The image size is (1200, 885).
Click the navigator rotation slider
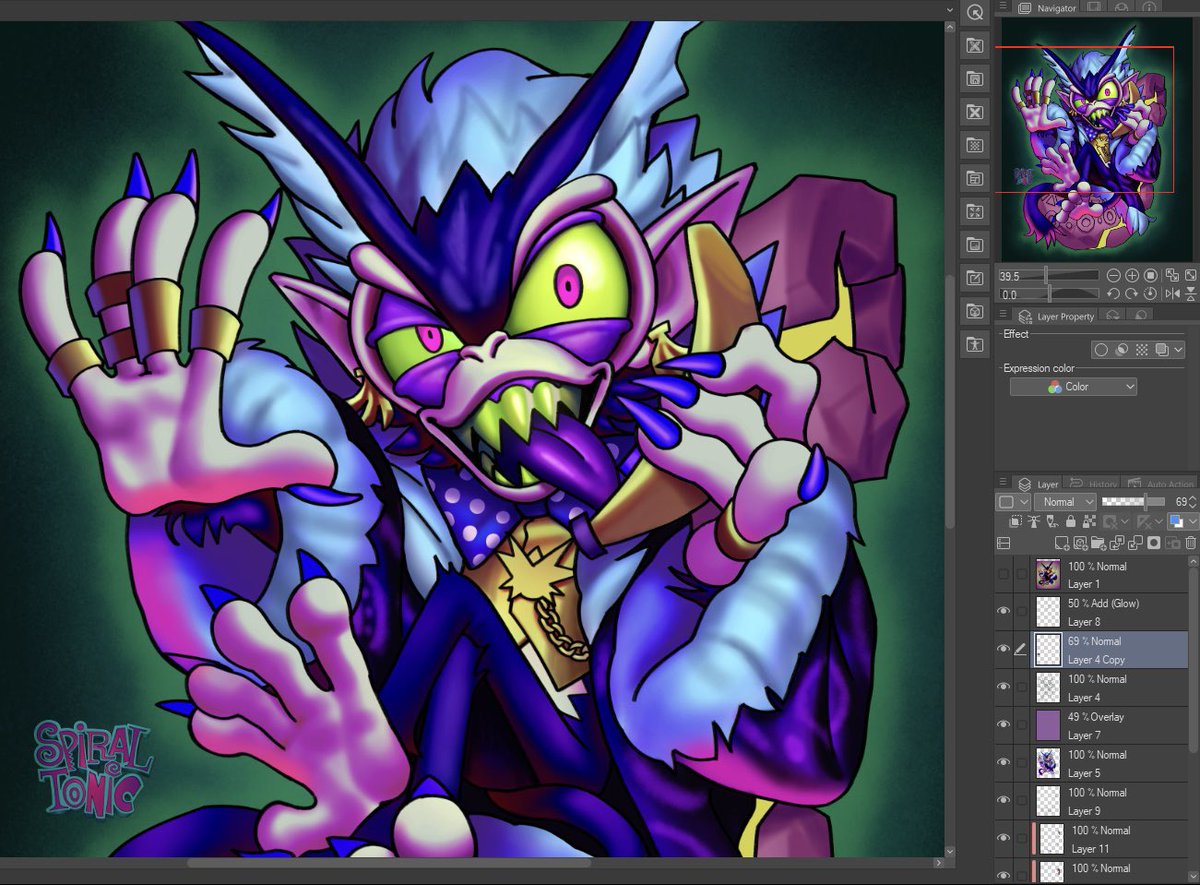(1049, 294)
